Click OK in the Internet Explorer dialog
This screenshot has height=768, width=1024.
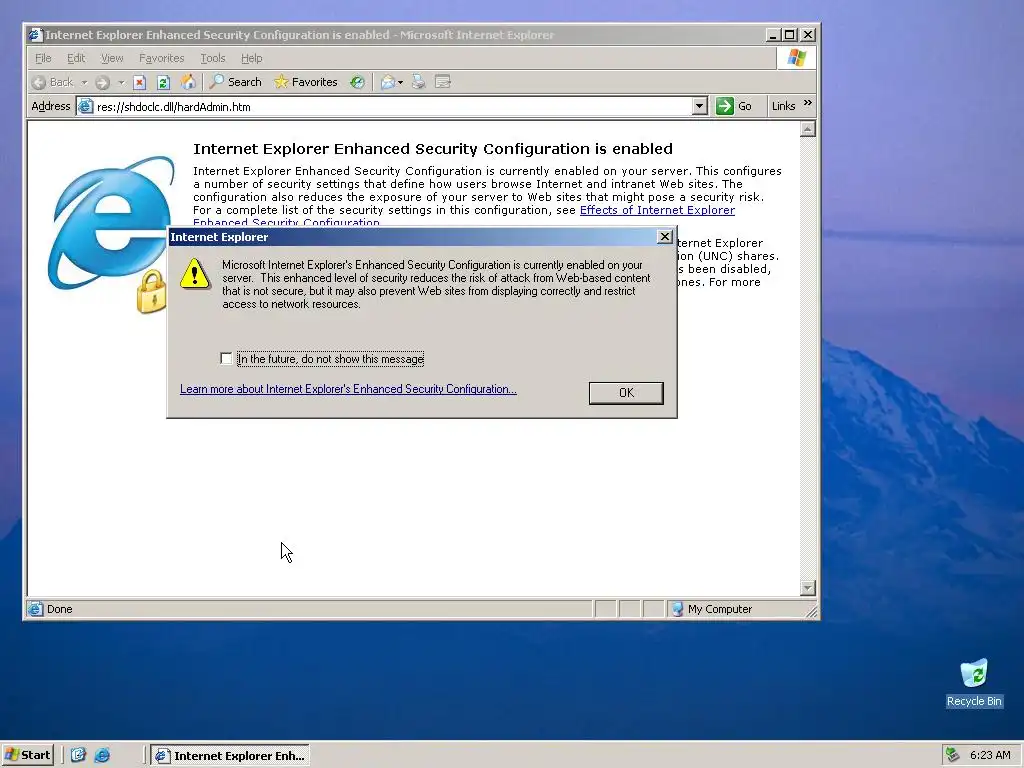[x=626, y=392]
